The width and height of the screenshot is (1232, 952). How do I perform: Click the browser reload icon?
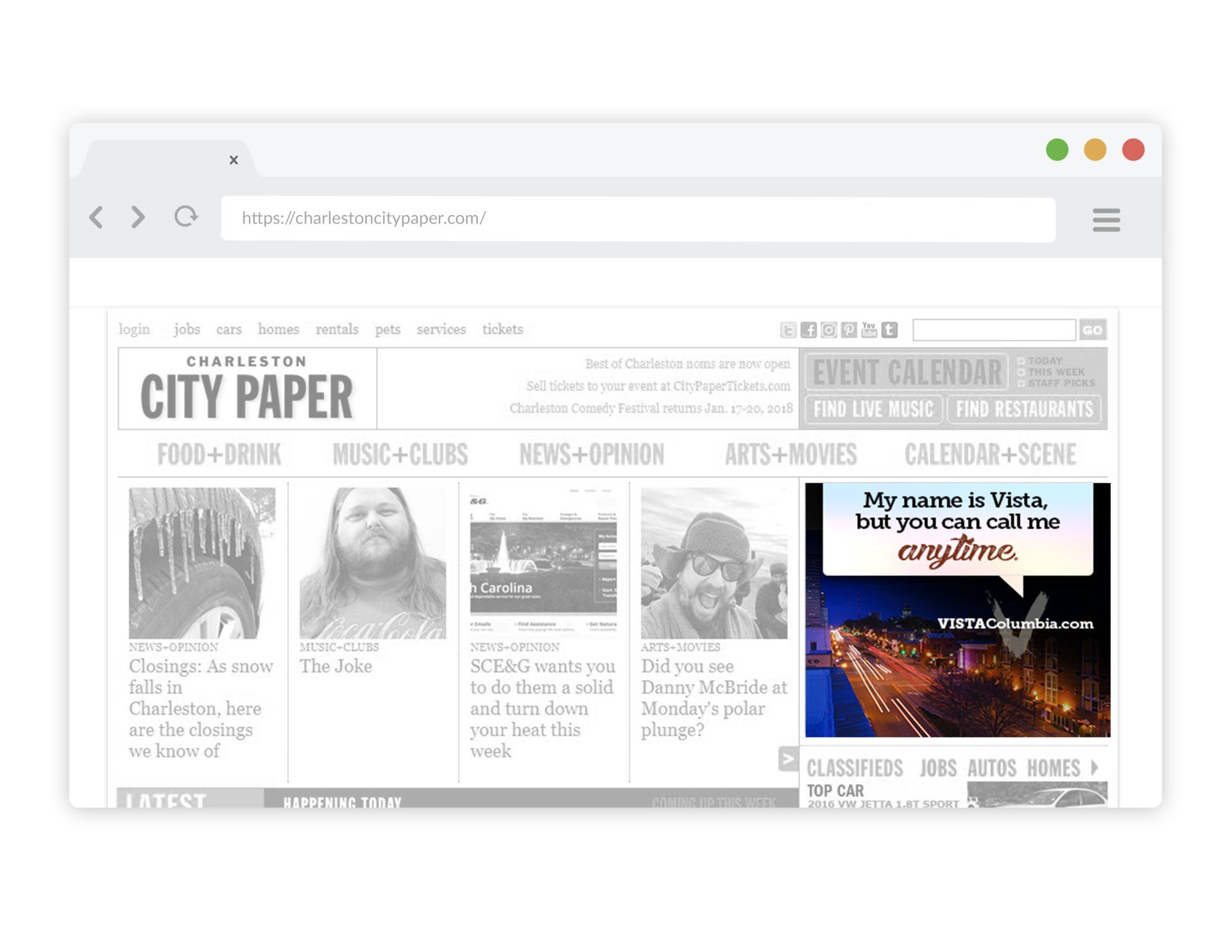[x=186, y=217]
